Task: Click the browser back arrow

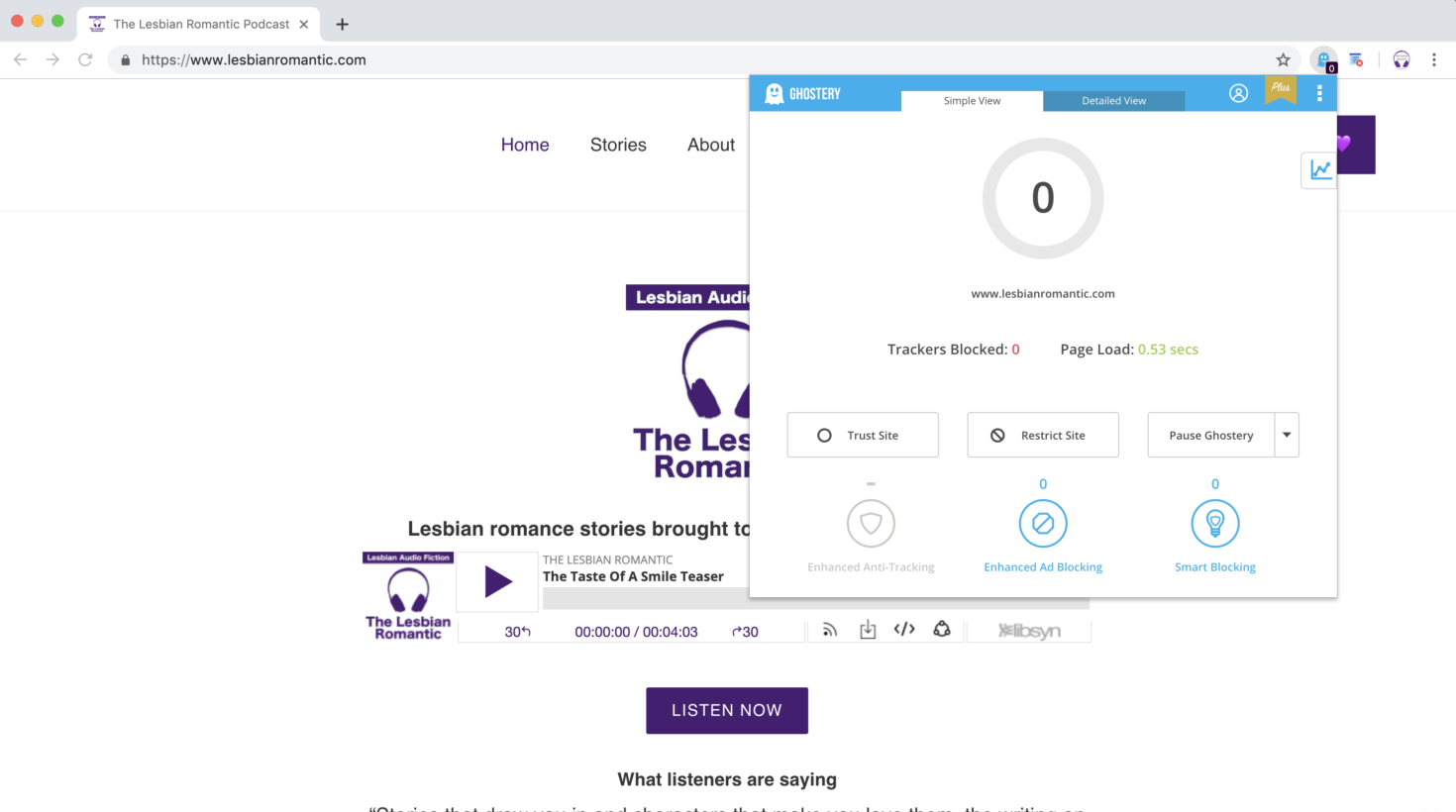Action: [x=20, y=60]
